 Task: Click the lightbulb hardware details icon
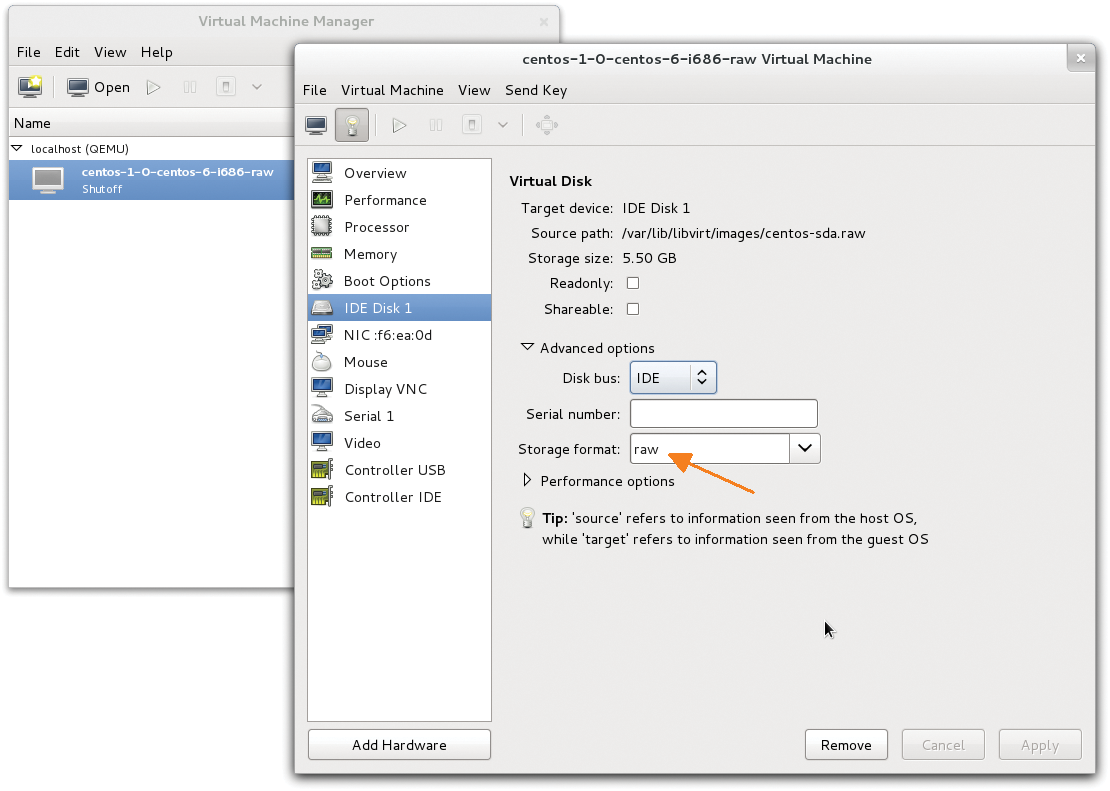(351, 124)
